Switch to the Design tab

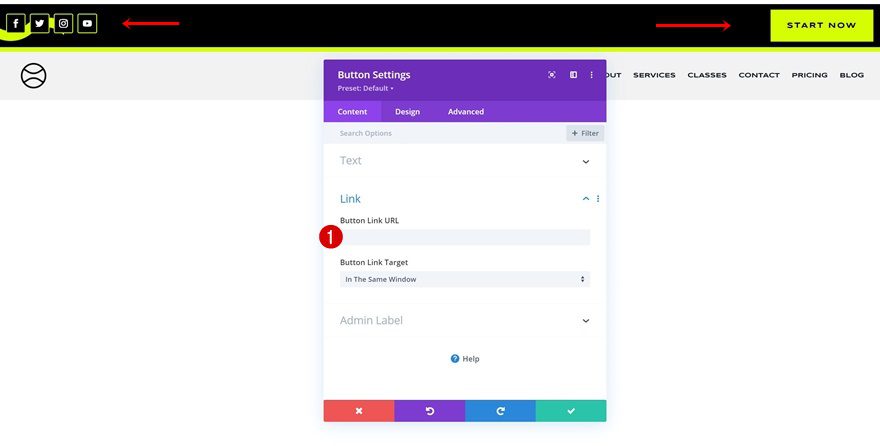click(x=407, y=112)
